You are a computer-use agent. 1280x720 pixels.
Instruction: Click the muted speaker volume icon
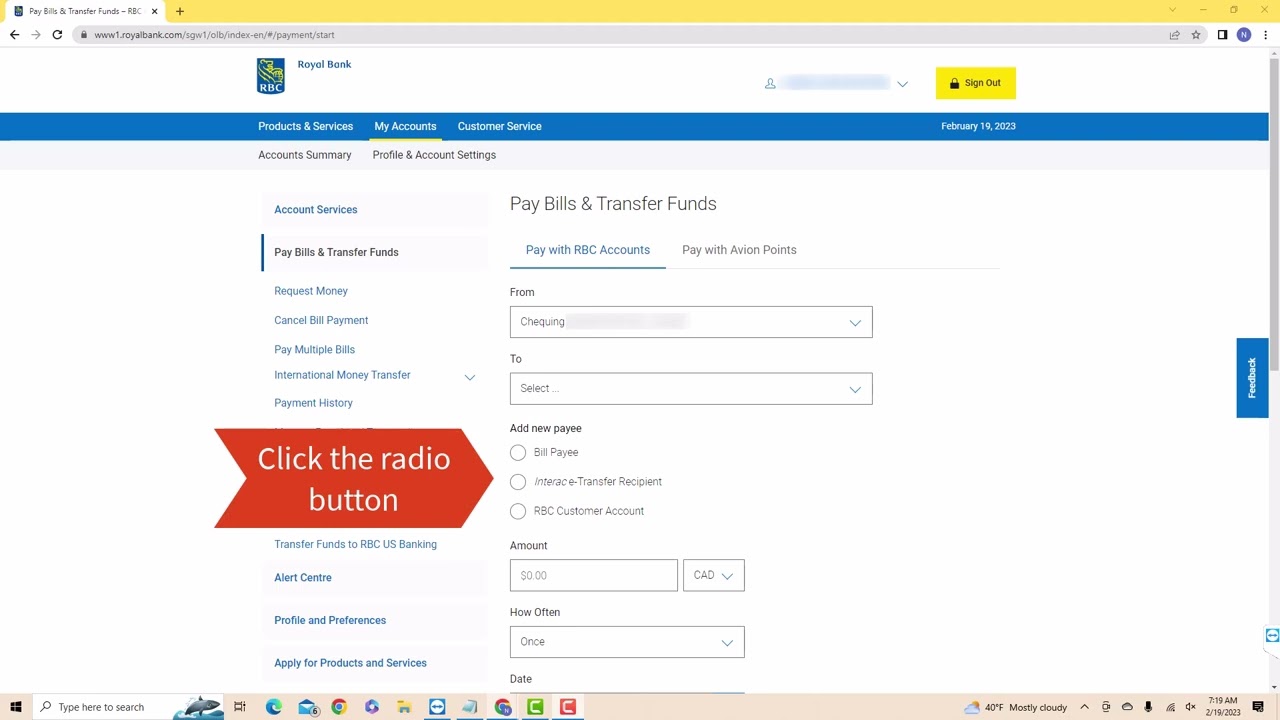click(x=1190, y=707)
